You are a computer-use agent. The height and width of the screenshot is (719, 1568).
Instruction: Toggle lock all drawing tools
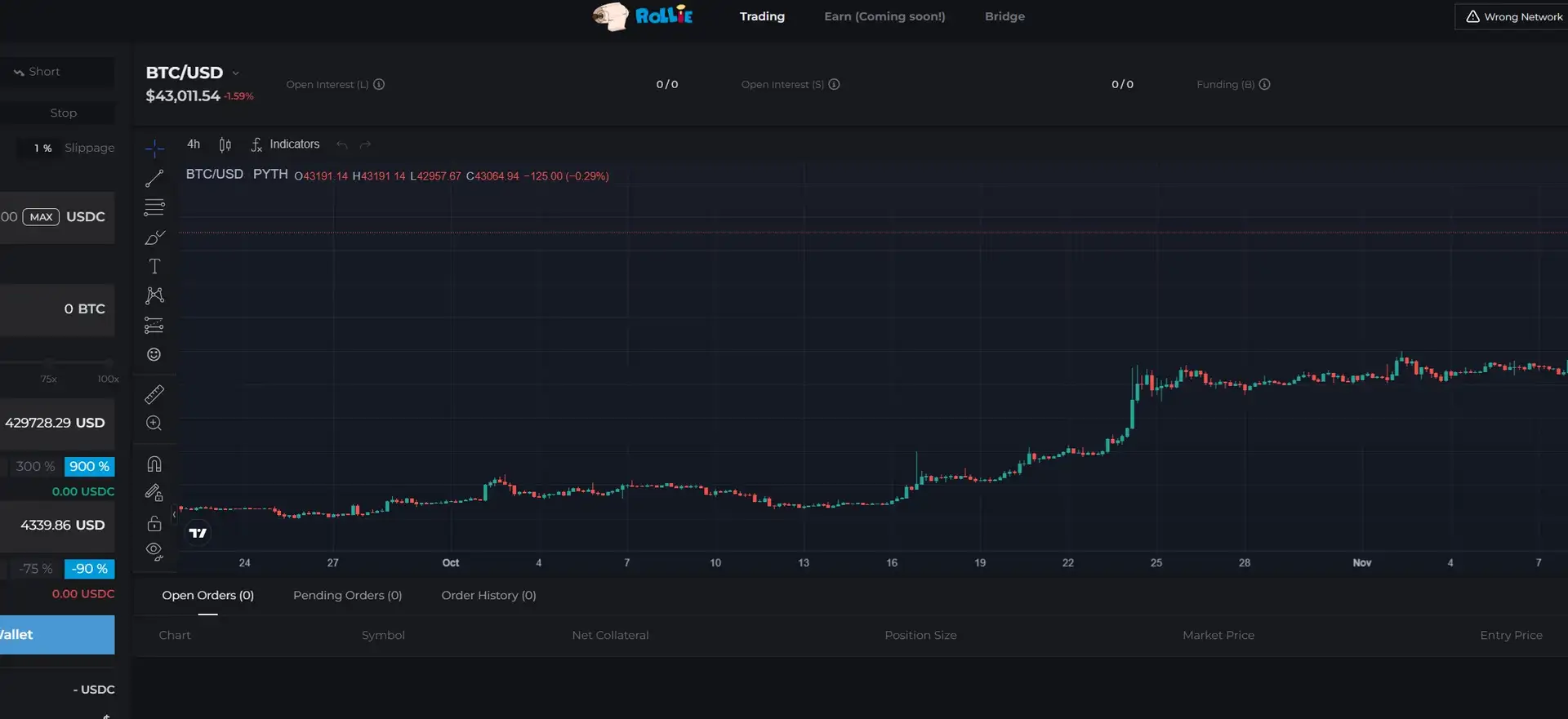154,523
